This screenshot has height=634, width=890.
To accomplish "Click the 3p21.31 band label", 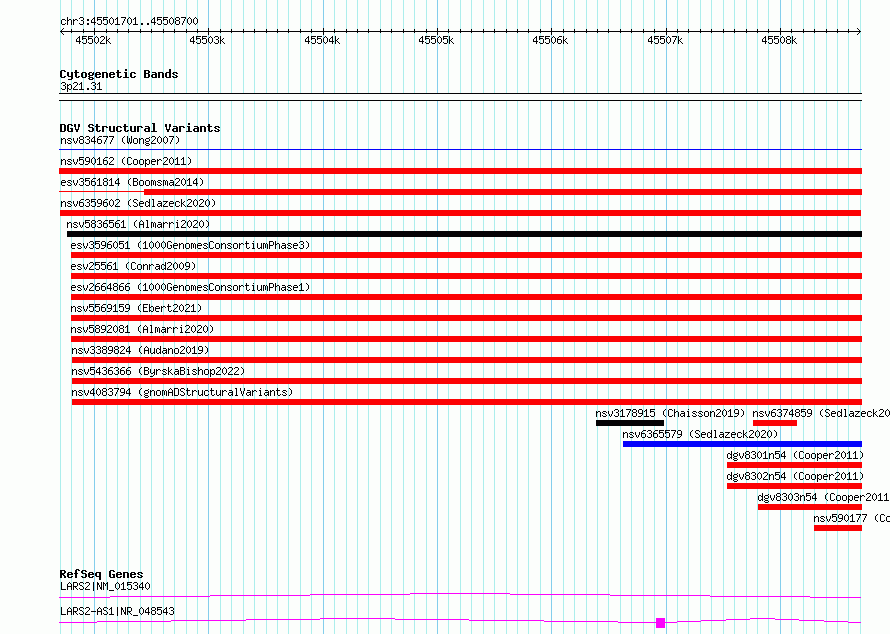I will pos(81,86).
